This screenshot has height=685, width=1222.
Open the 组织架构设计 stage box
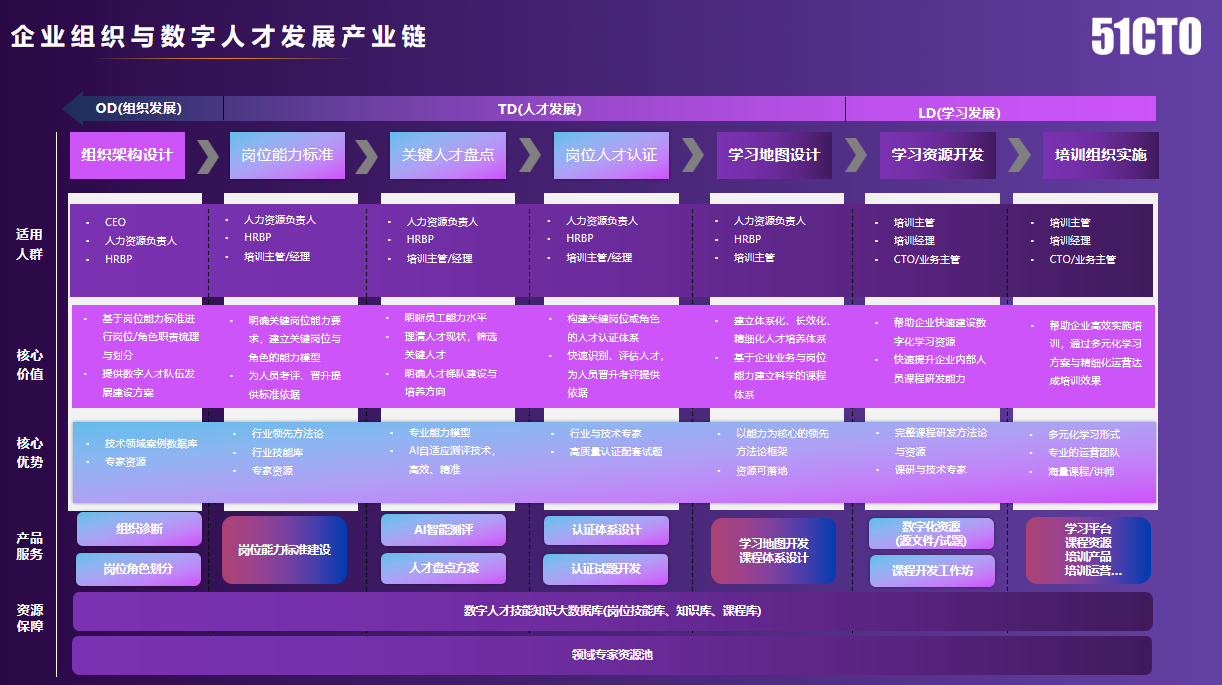[x=127, y=155]
